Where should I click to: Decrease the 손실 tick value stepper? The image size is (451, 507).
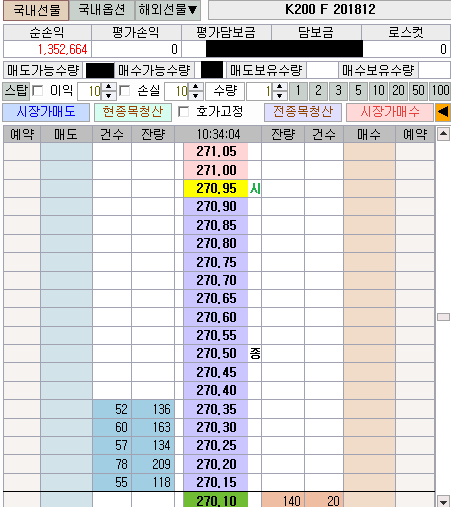[196, 95]
